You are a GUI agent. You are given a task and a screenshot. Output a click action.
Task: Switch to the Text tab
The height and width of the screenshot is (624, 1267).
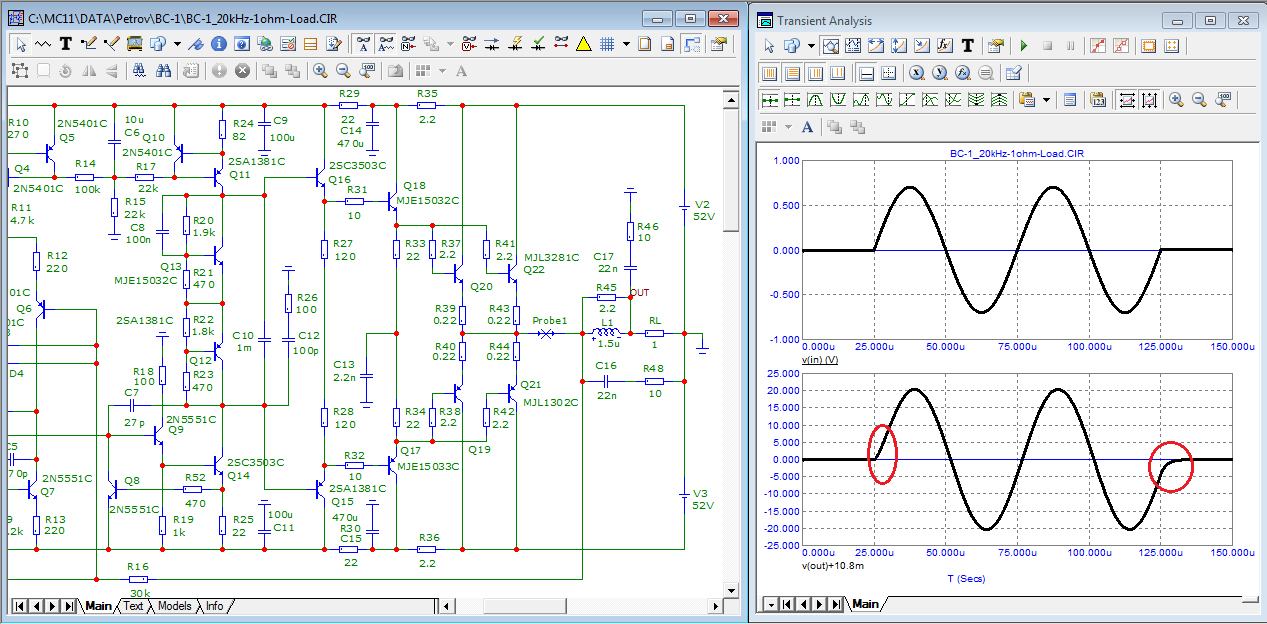pos(134,606)
